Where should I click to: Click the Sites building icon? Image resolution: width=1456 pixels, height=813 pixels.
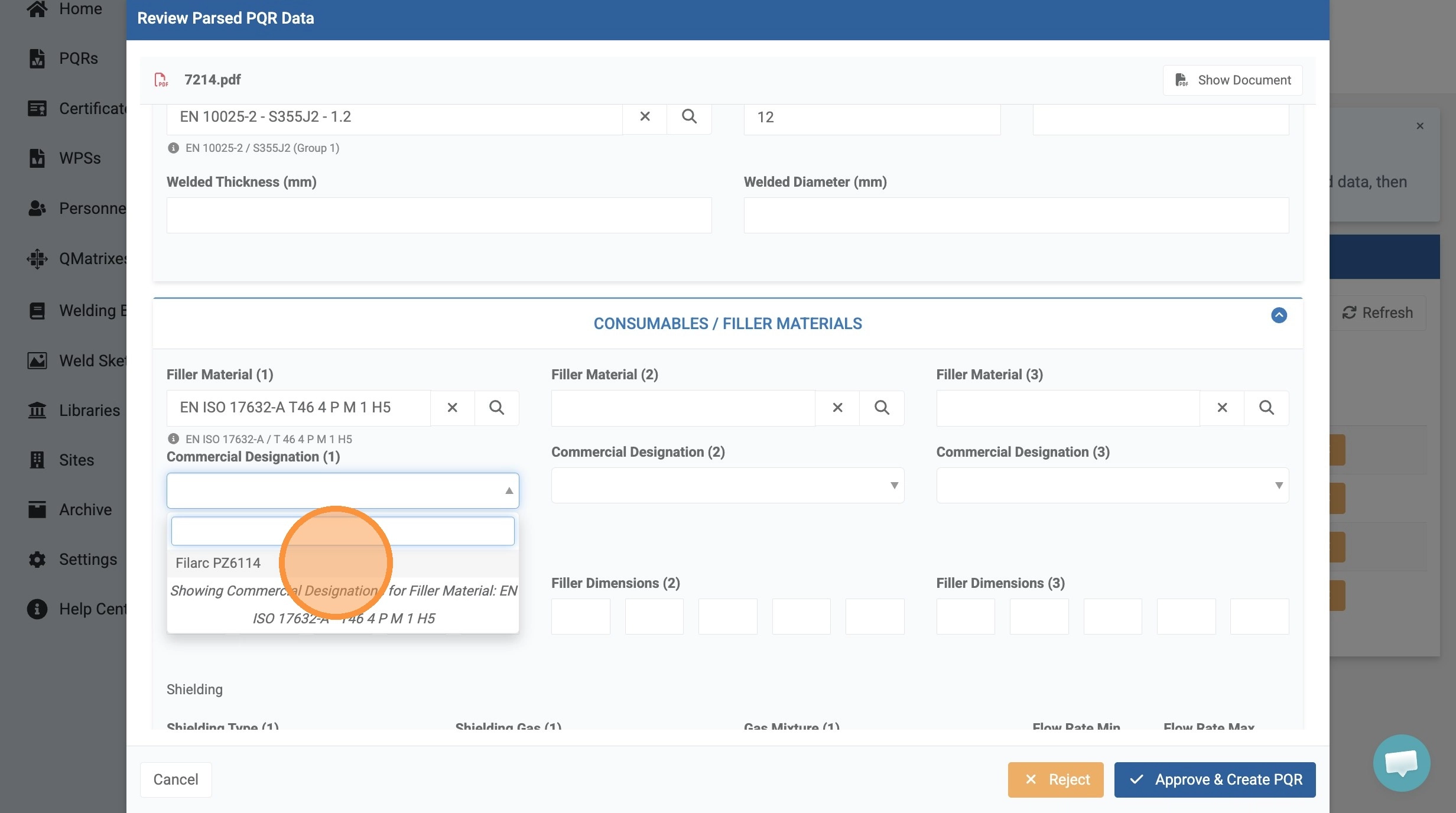coord(37,460)
